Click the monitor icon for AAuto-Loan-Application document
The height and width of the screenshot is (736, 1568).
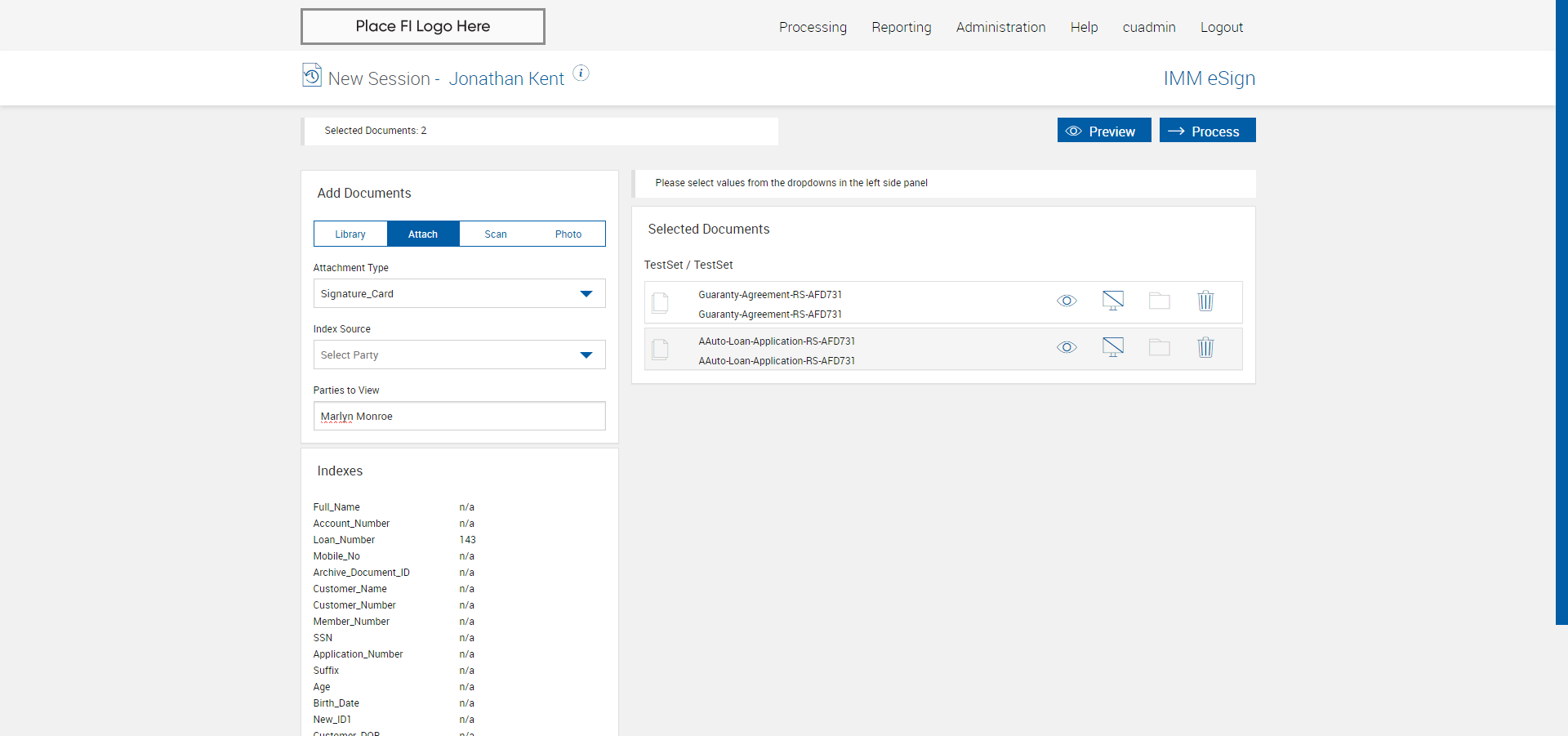click(1112, 348)
